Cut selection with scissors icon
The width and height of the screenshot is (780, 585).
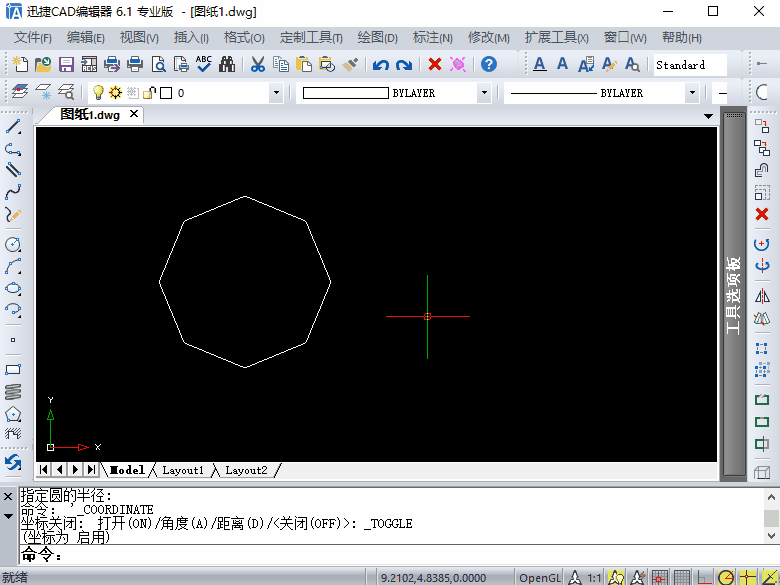click(x=258, y=64)
